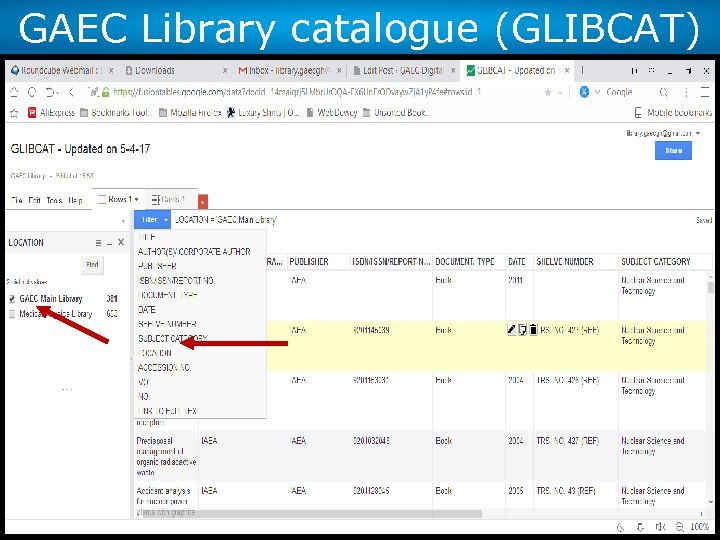Click the status bar mute speaker icon
720x540 pixels.
[660, 527]
